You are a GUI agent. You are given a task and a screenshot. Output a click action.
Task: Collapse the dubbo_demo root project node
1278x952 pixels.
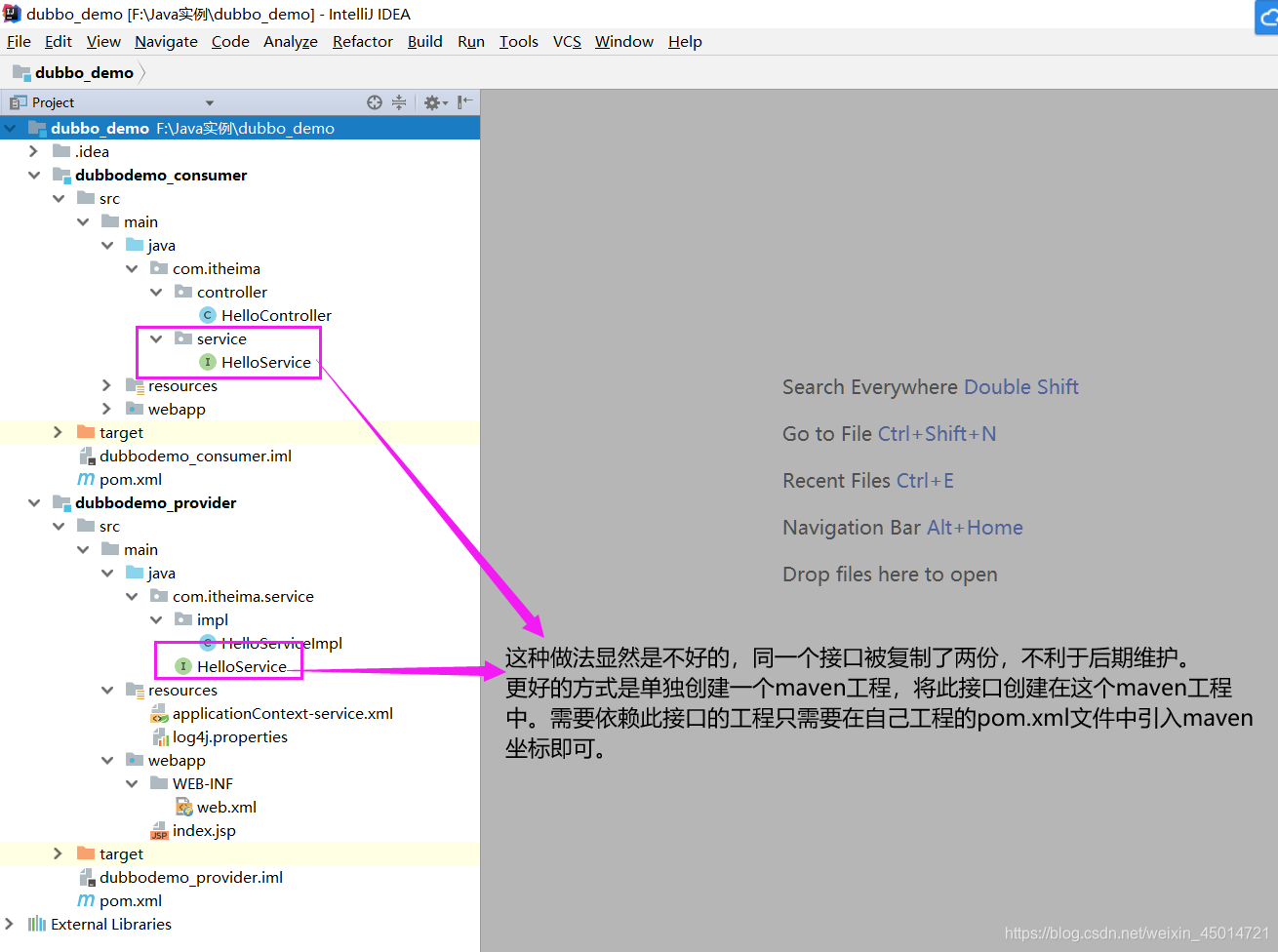coord(11,128)
